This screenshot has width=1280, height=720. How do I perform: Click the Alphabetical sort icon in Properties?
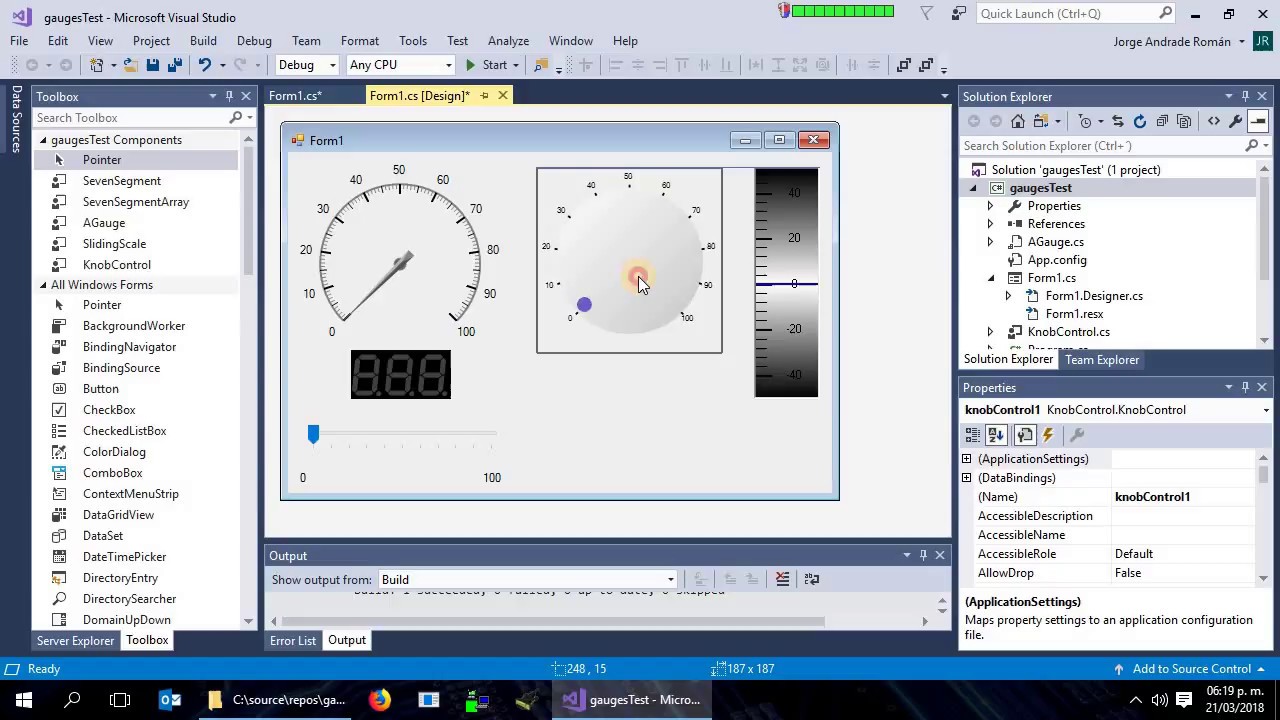996,435
